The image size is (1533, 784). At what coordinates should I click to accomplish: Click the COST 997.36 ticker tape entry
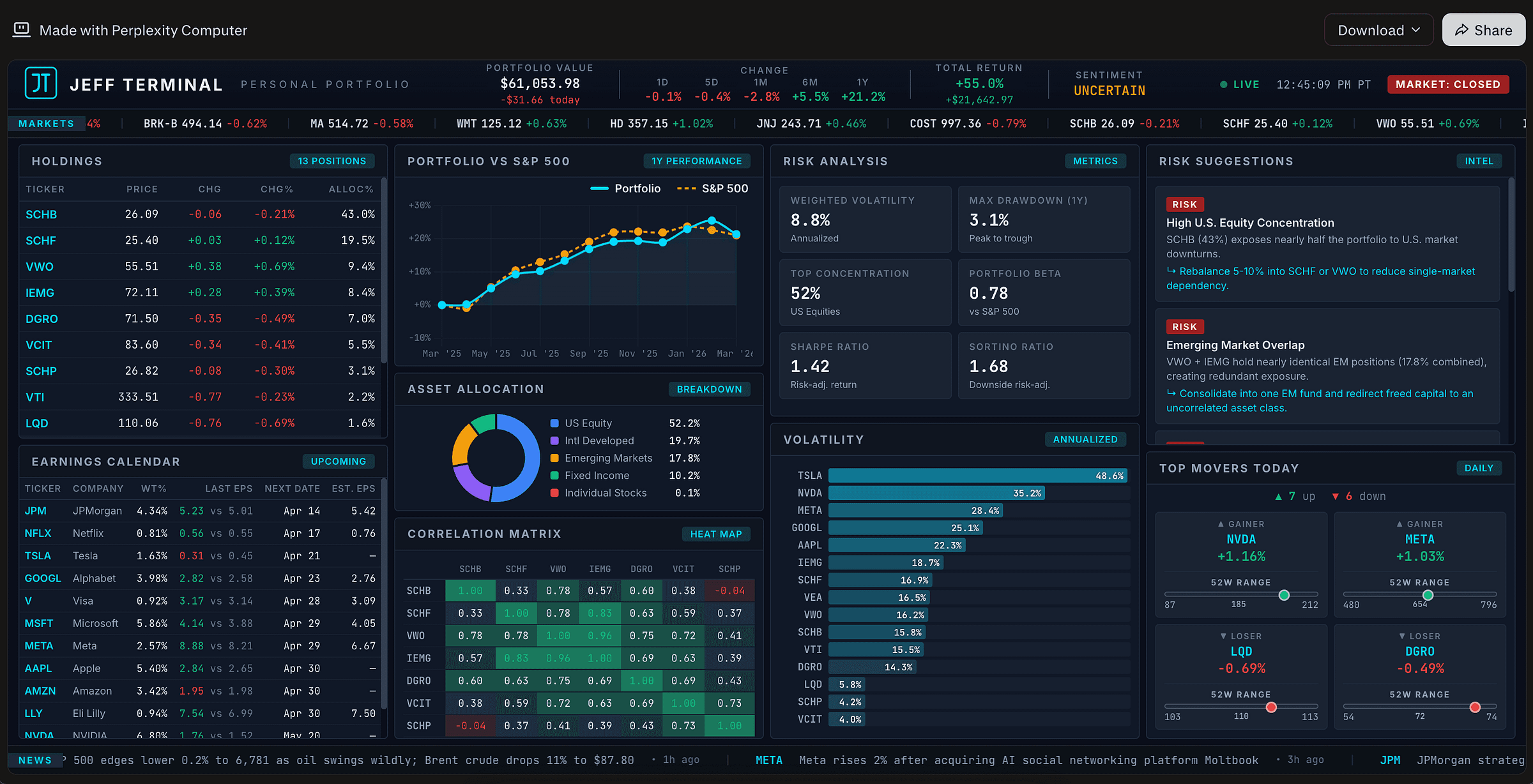coord(968,123)
